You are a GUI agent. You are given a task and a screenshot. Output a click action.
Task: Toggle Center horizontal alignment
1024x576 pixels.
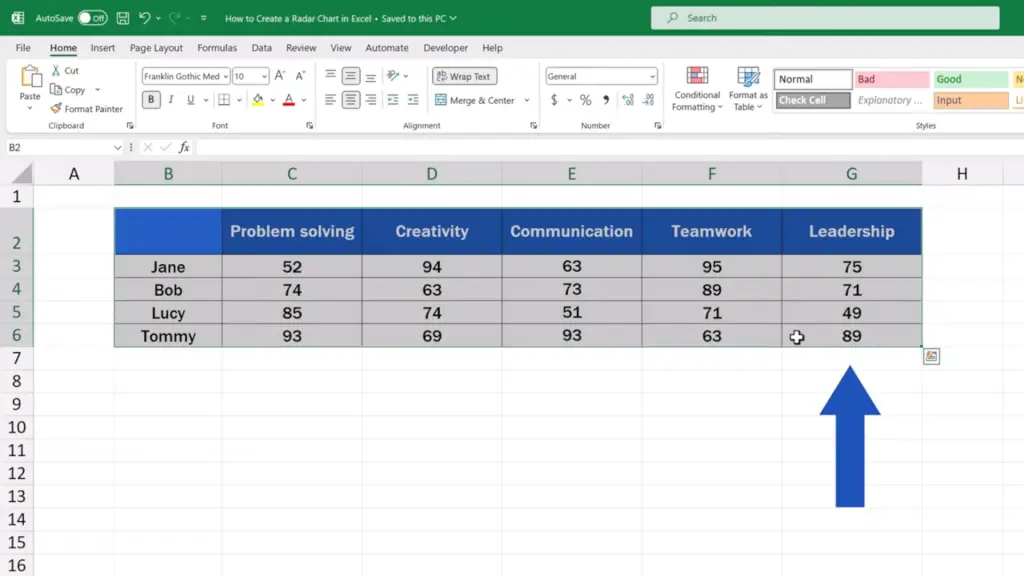(351, 100)
